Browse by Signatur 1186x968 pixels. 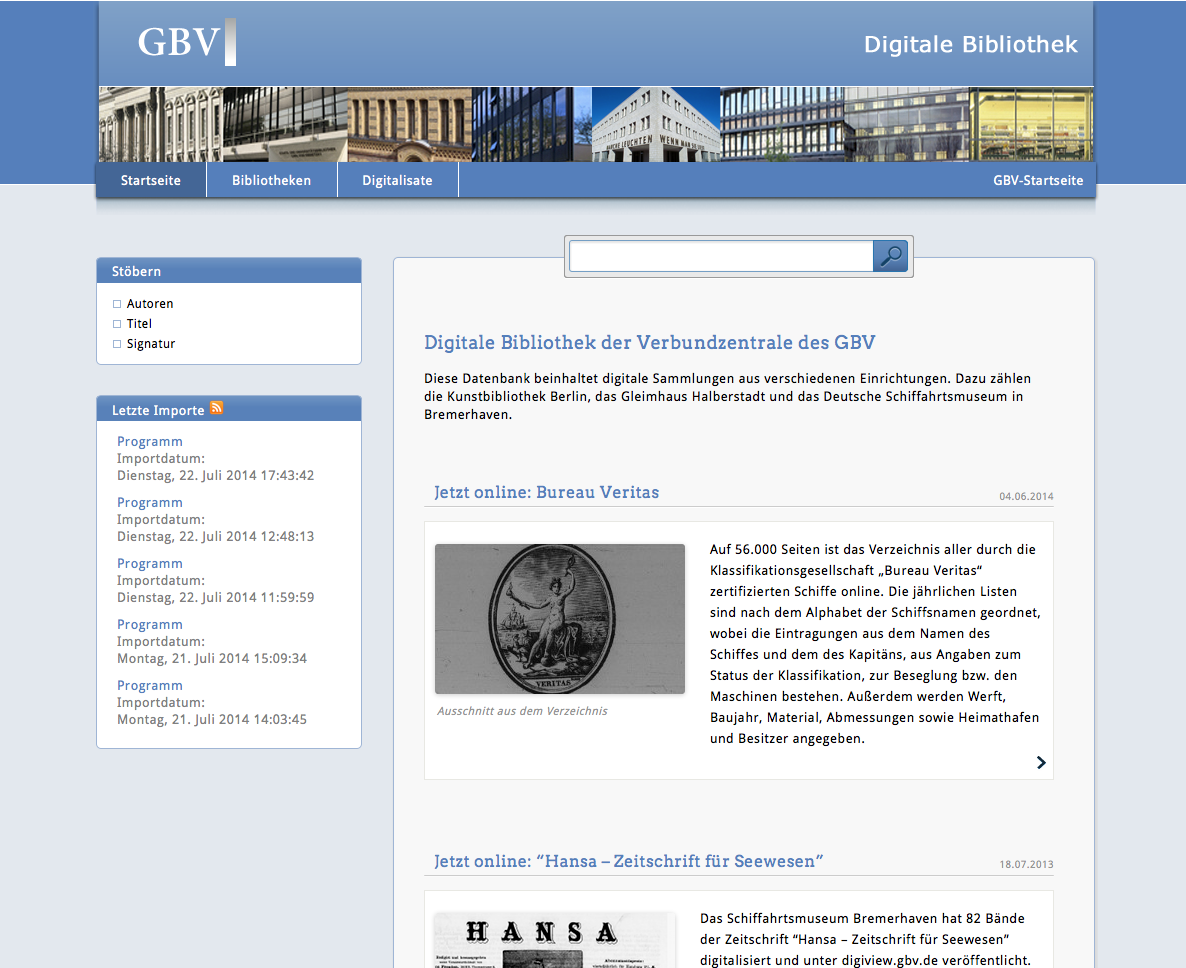coord(151,343)
